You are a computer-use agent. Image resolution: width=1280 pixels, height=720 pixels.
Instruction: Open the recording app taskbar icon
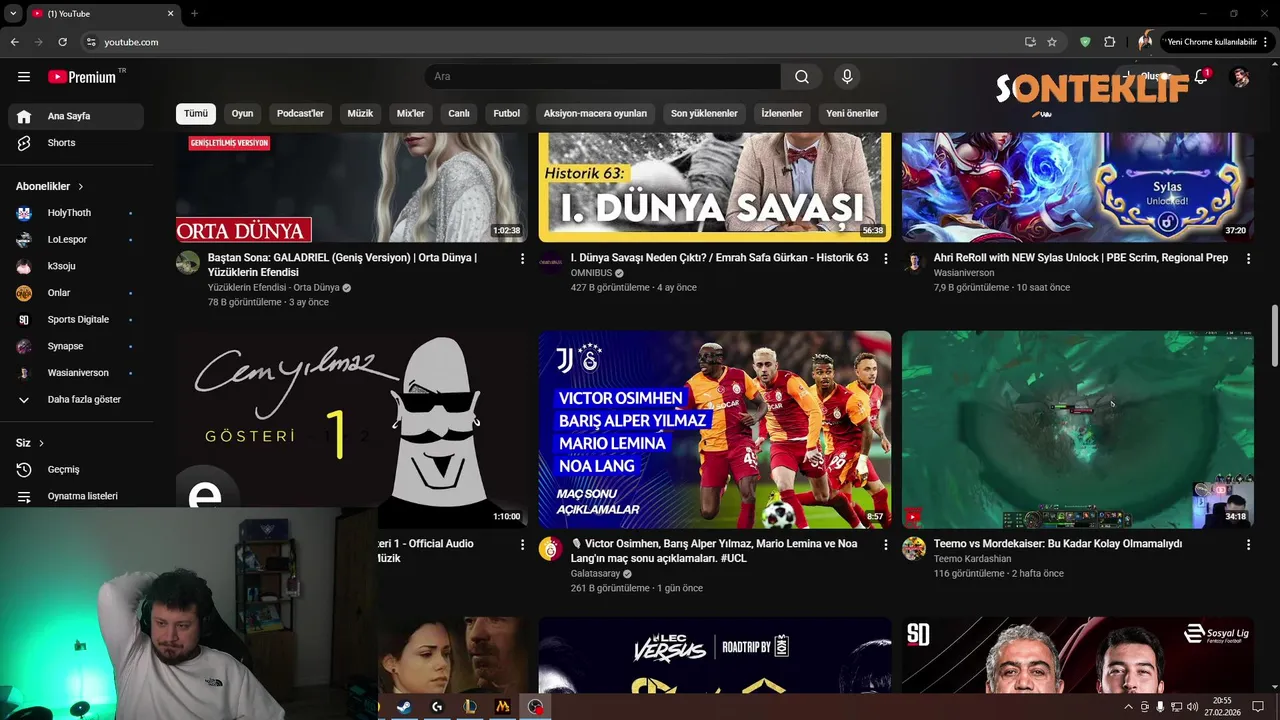536,707
